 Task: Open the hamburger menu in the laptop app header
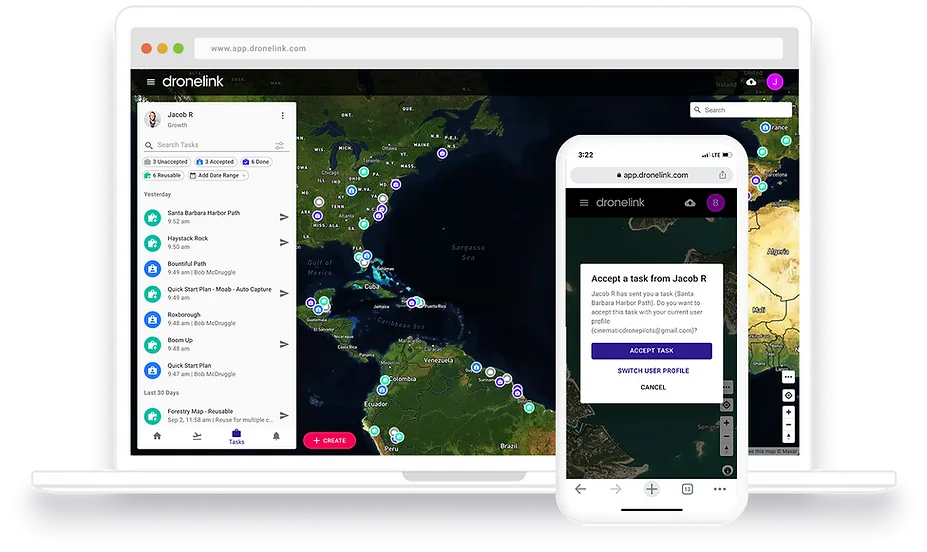tap(151, 82)
